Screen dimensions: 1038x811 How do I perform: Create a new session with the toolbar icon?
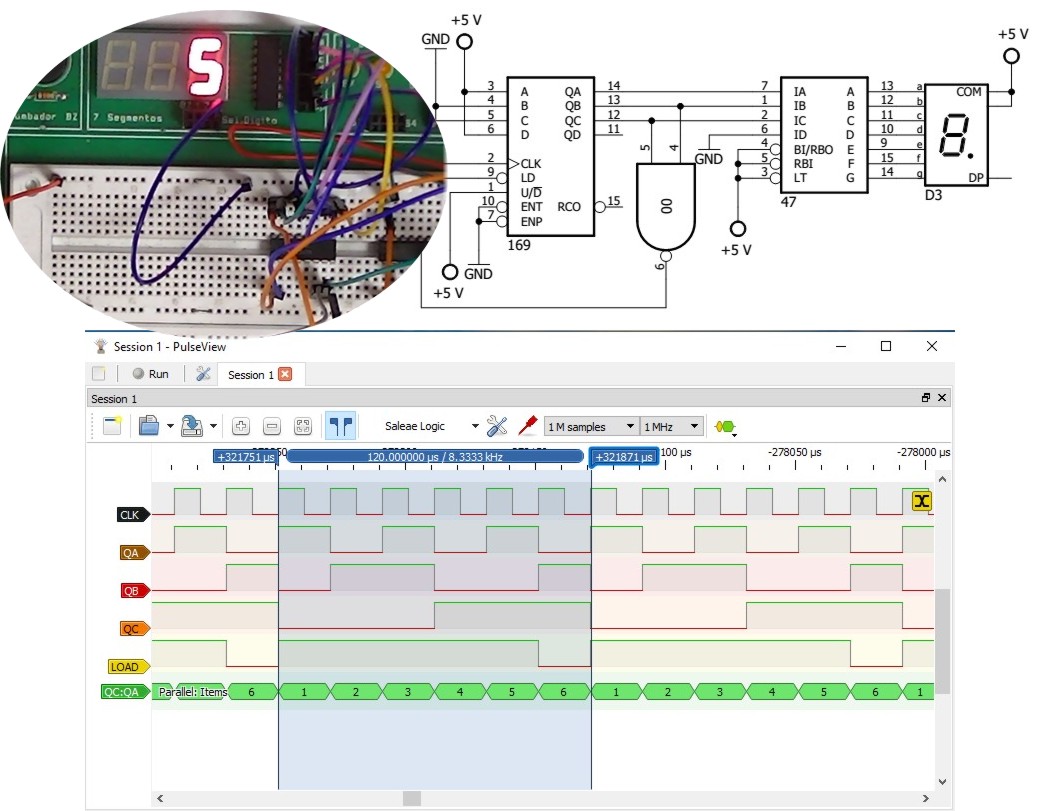(112, 426)
